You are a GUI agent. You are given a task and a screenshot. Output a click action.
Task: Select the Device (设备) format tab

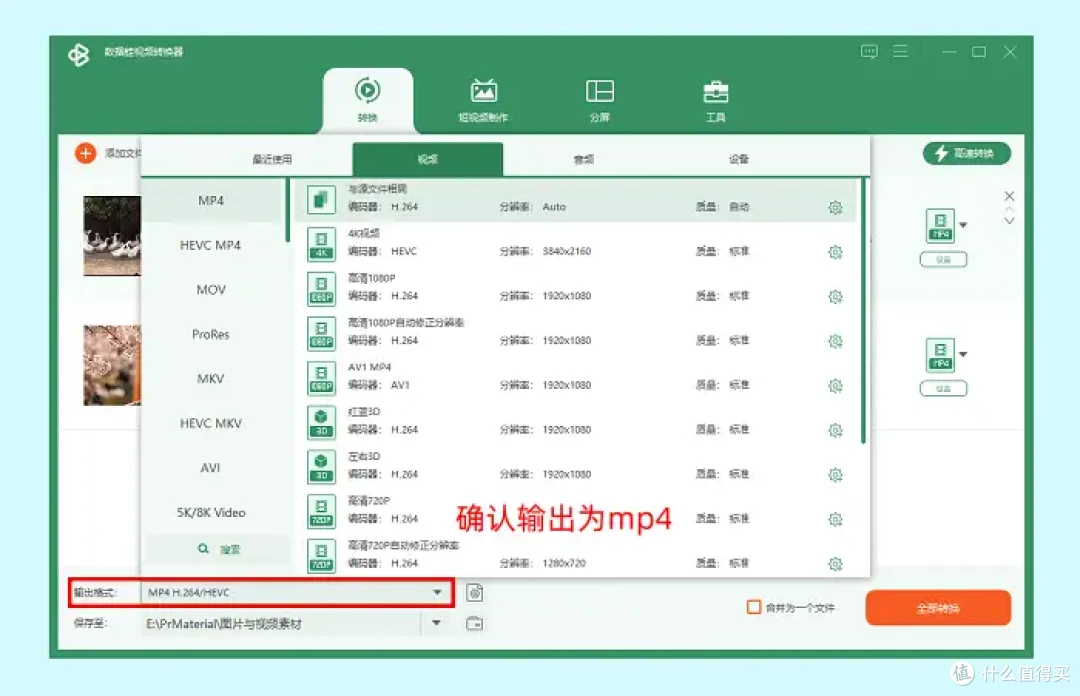click(739, 159)
